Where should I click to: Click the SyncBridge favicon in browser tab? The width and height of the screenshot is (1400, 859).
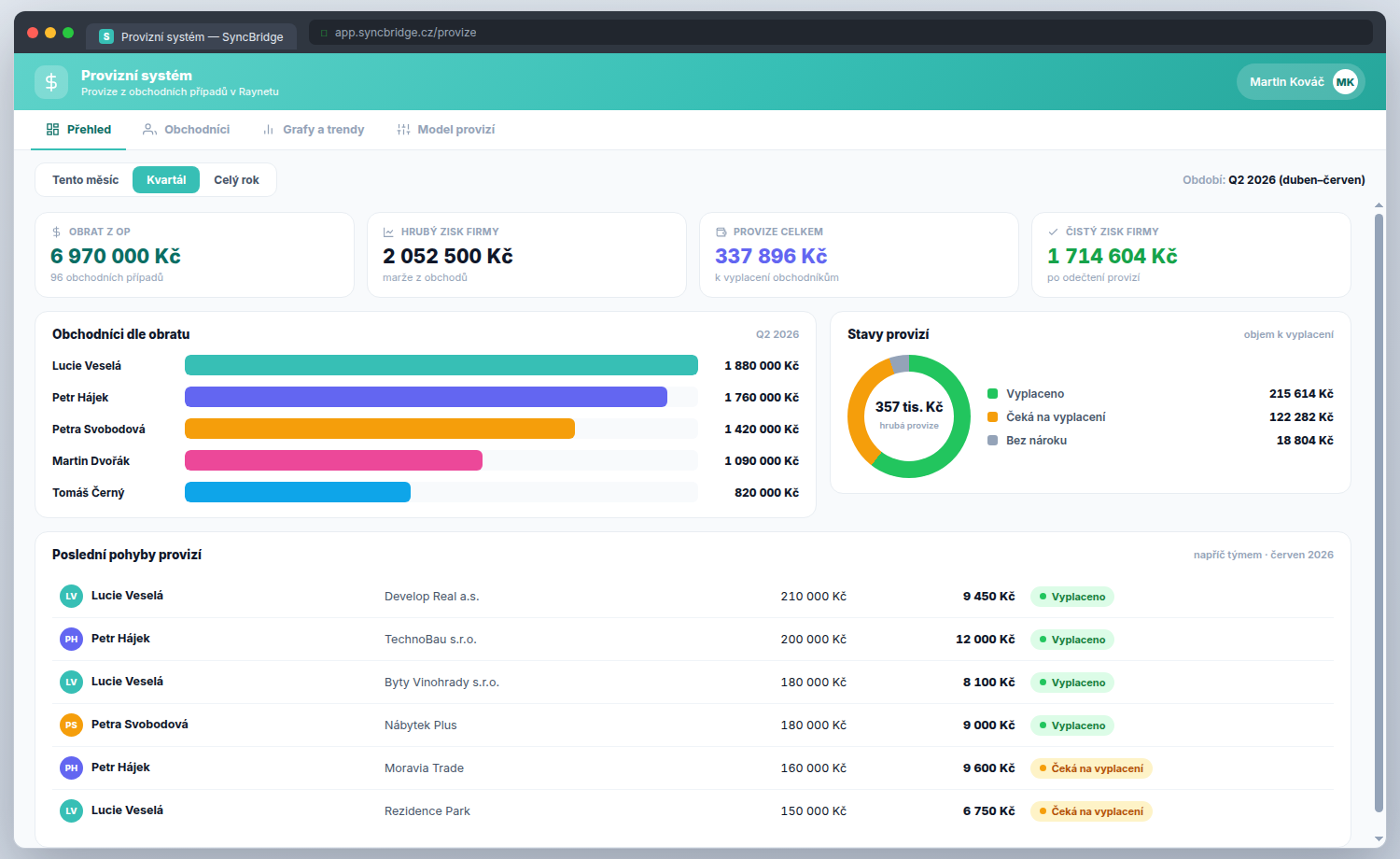(x=106, y=36)
